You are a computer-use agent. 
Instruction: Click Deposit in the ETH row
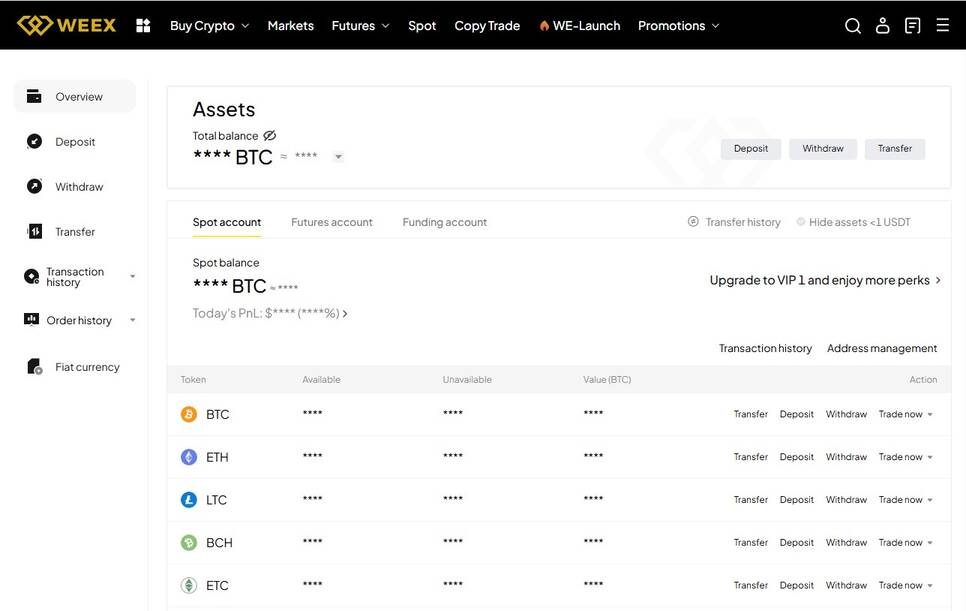(797, 457)
